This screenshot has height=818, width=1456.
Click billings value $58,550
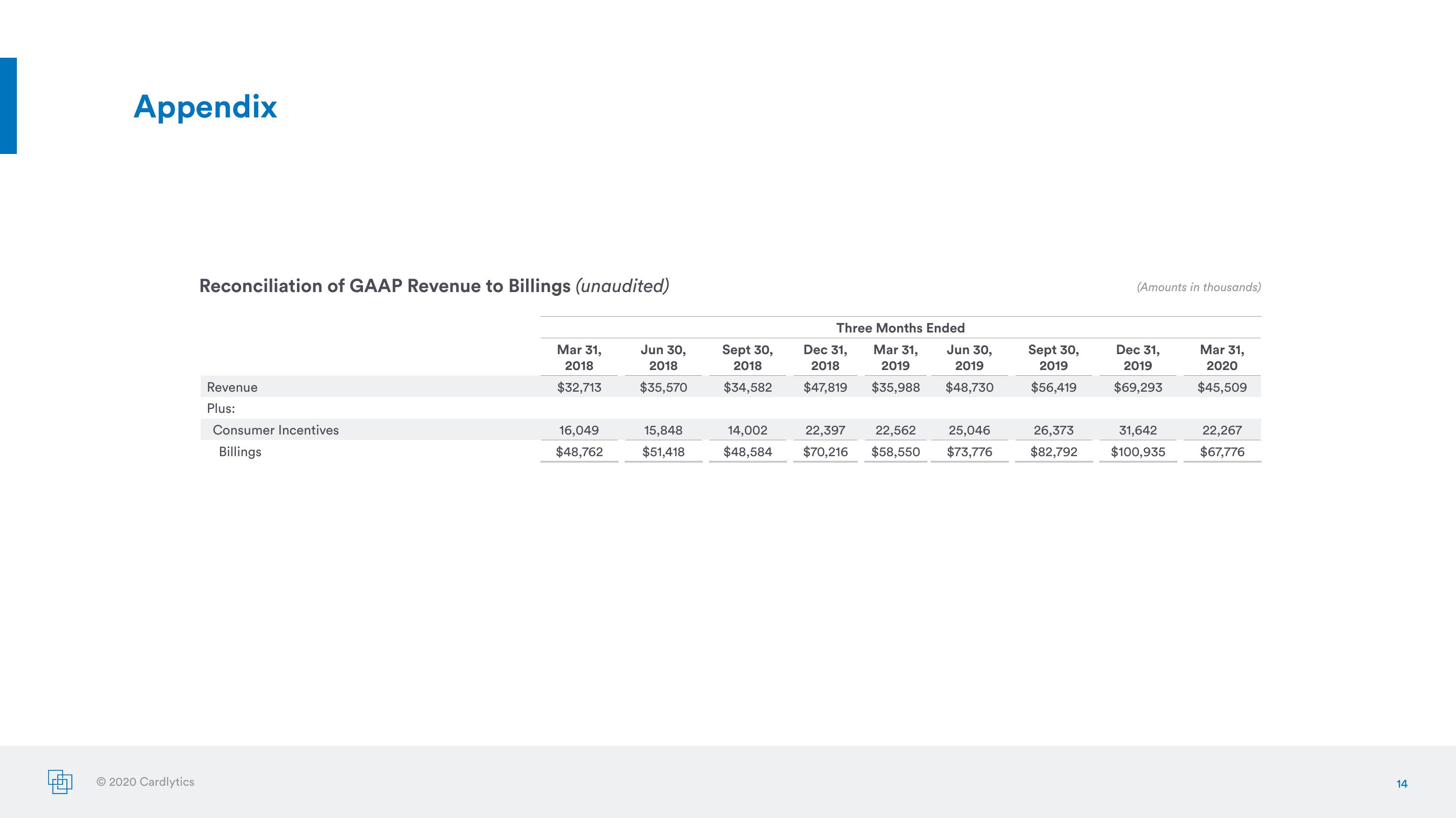pyautogui.click(x=895, y=451)
